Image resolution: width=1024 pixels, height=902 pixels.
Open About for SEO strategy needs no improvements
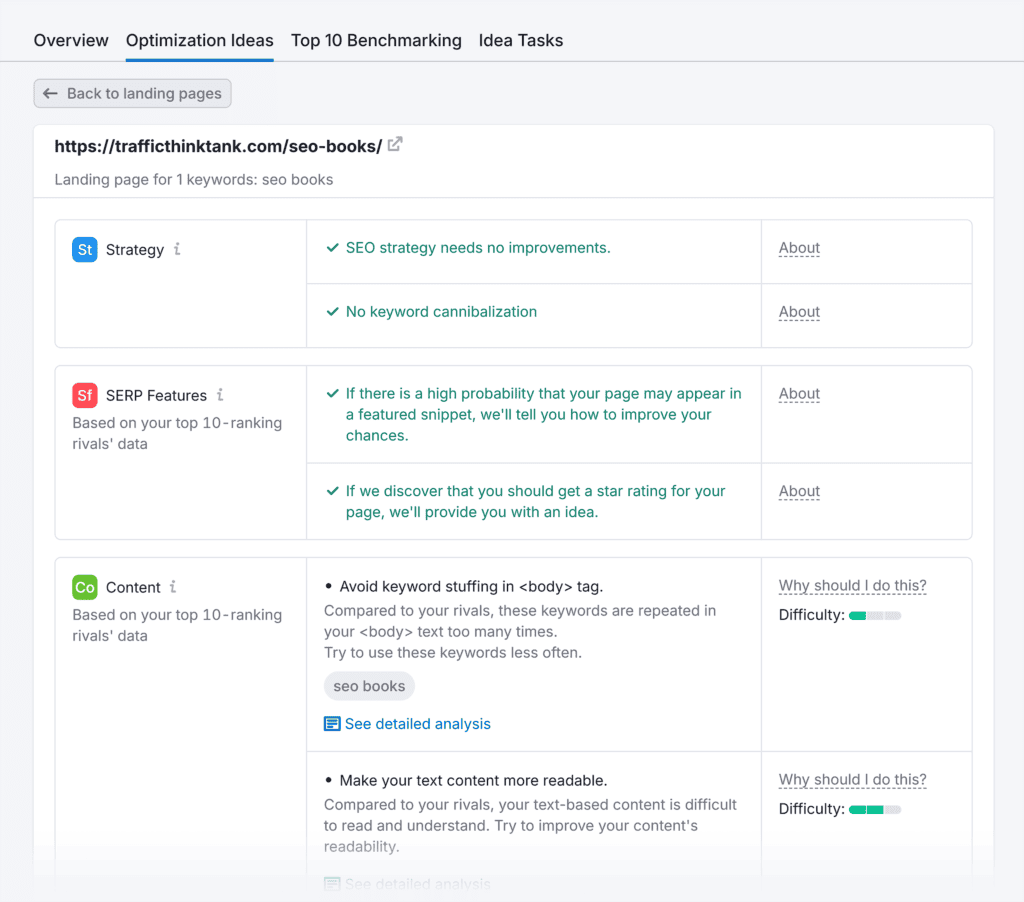[x=799, y=248]
